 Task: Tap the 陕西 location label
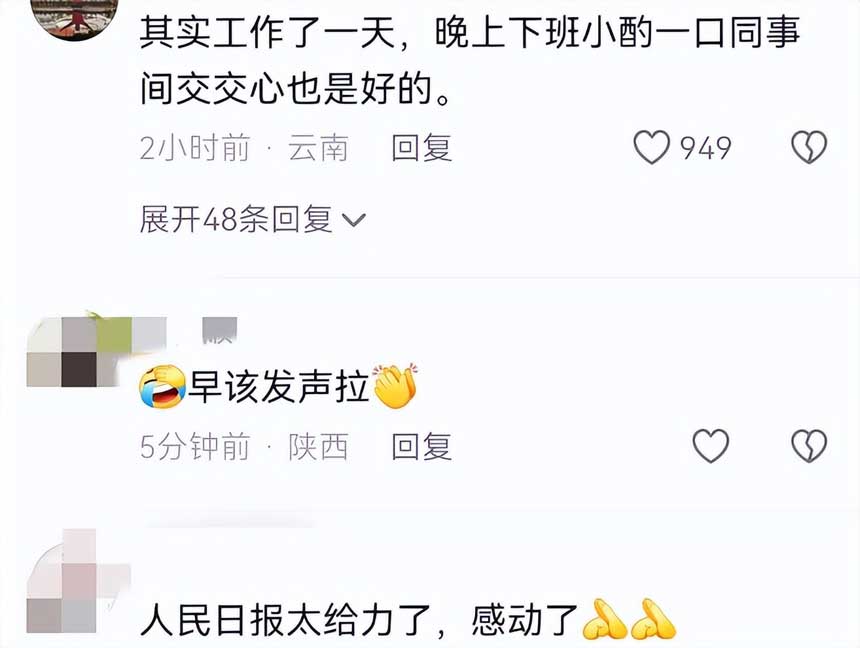pos(318,447)
